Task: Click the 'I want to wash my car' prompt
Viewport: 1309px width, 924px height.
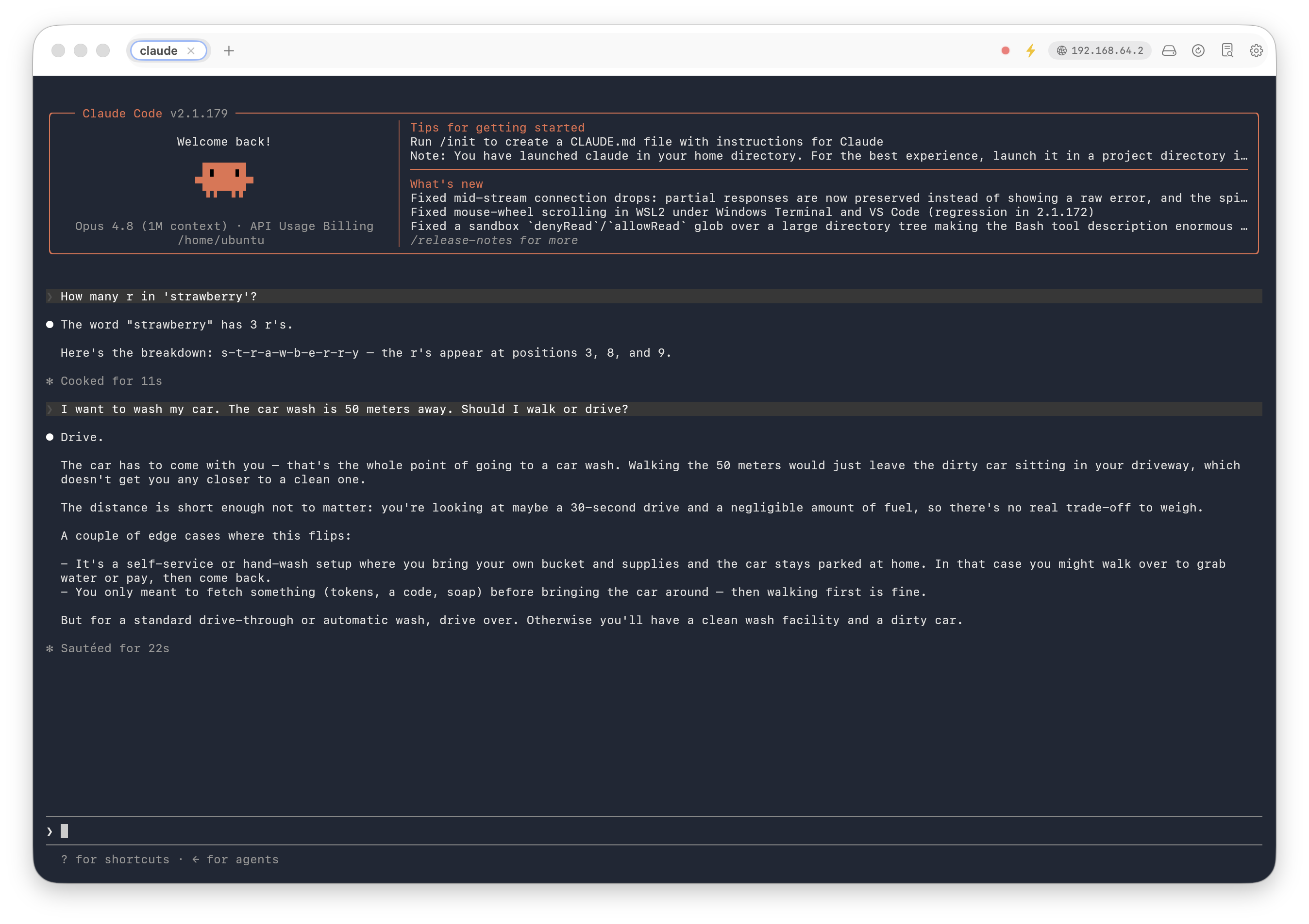Action: pyautogui.click(x=654, y=409)
